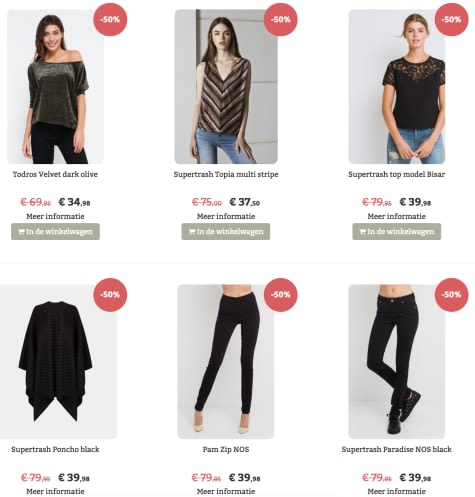Open Meer informatie for Supertrash Poncho black
Image resolution: width=475 pixels, height=497 pixels.
pyautogui.click(x=55, y=491)
